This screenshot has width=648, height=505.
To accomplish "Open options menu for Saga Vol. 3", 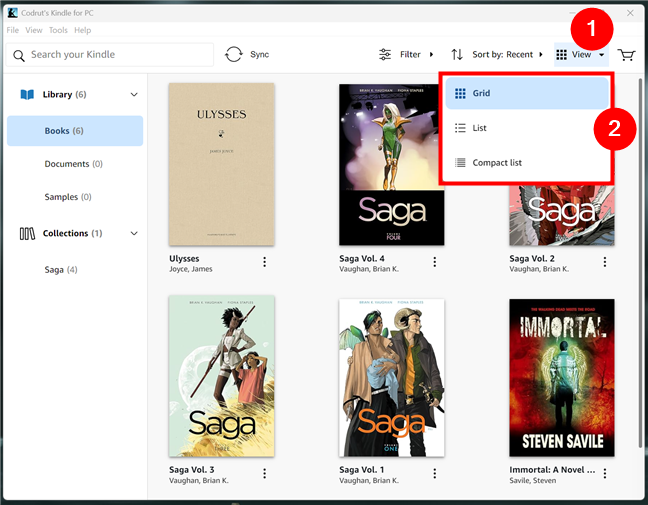I will point(264,473).
